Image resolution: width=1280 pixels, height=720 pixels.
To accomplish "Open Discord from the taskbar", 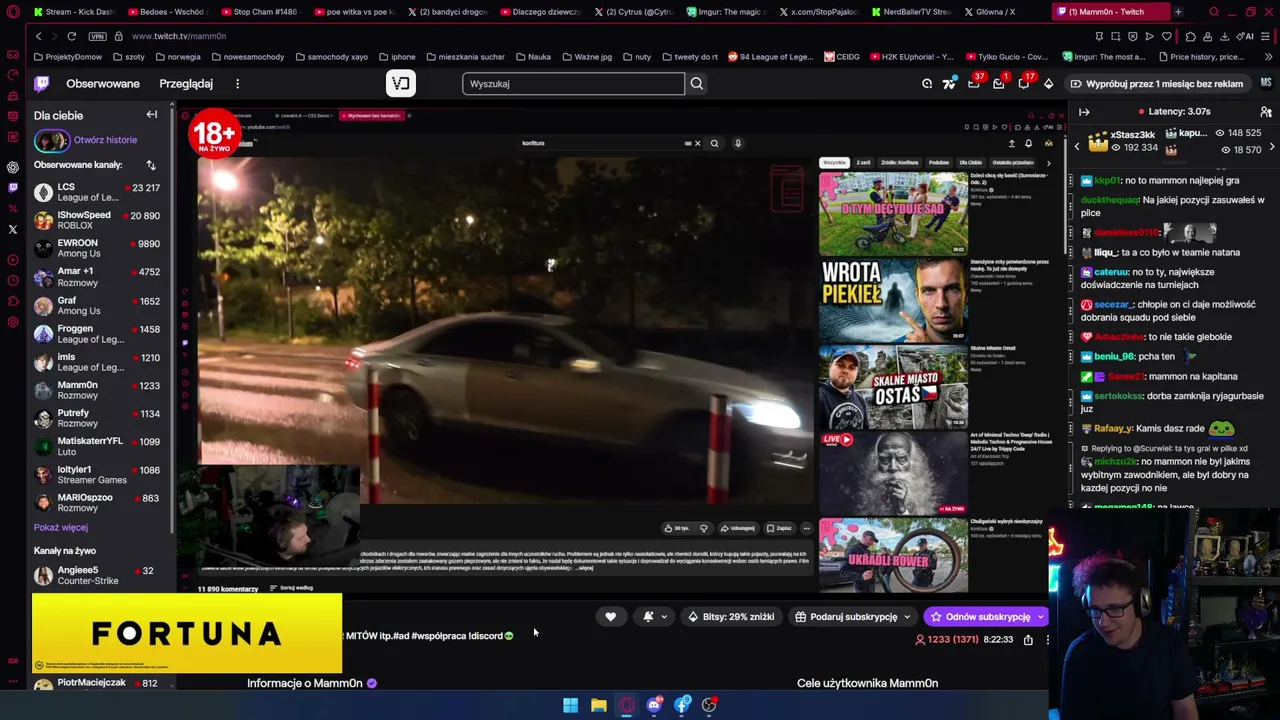I will coord(654,705).
